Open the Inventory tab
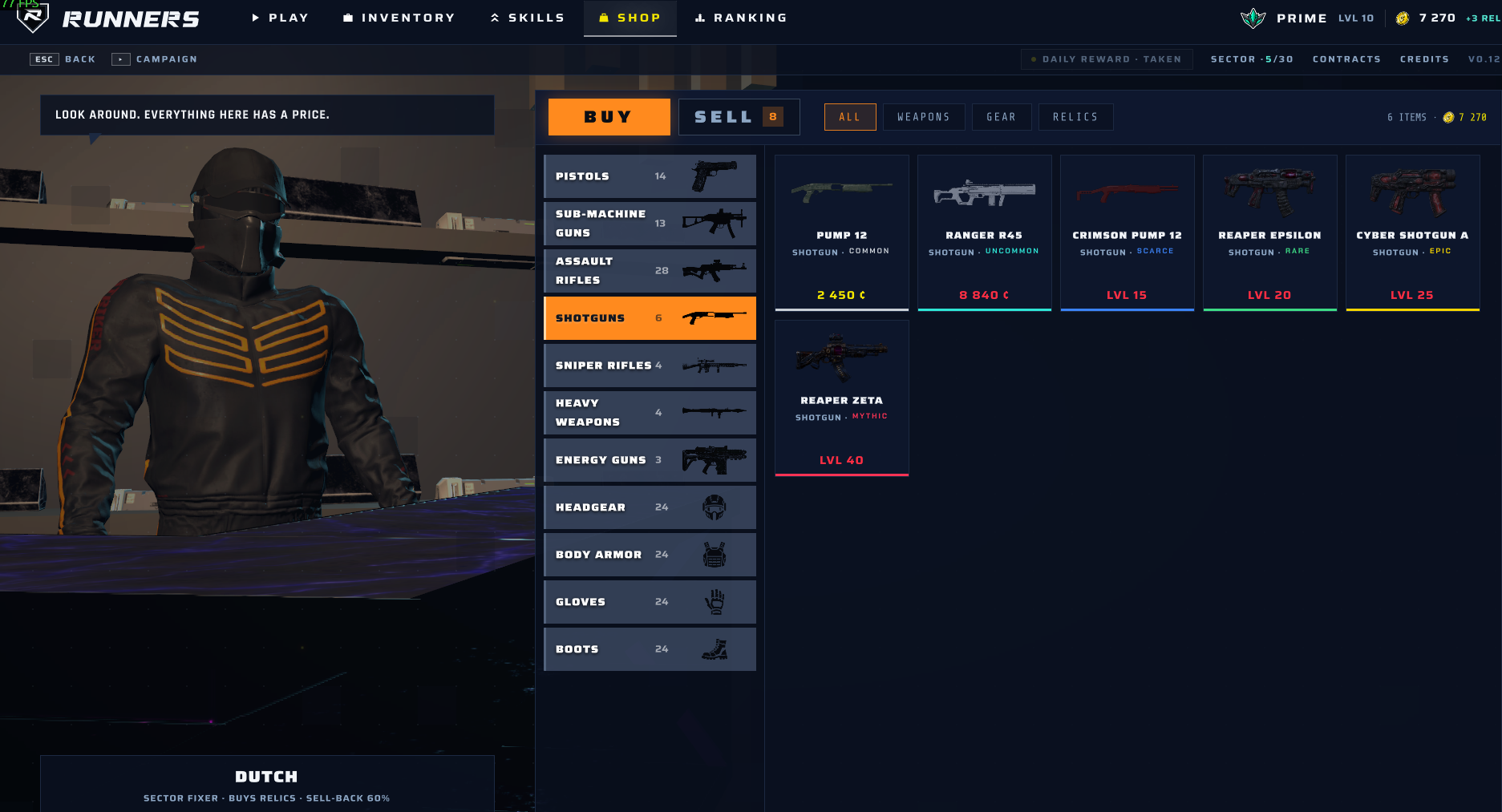The width and height of the screenshot is (1502, 812). (399, 18)
